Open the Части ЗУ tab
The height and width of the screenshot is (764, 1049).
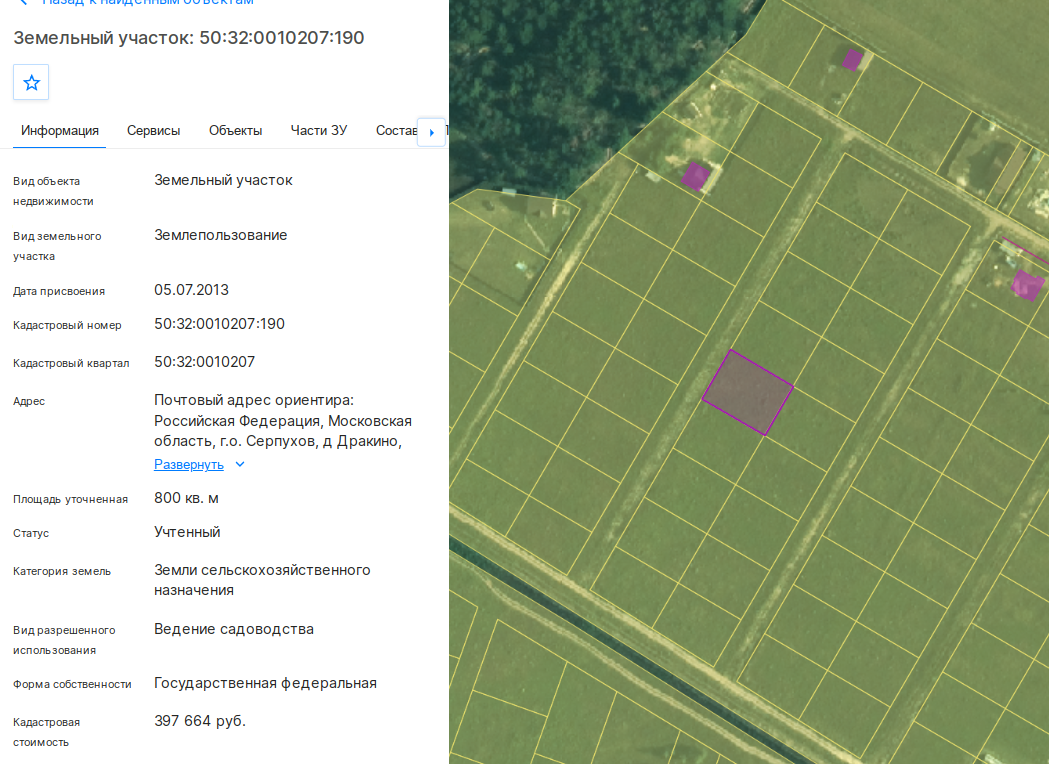pyautogui.click(x=318, y=130)
